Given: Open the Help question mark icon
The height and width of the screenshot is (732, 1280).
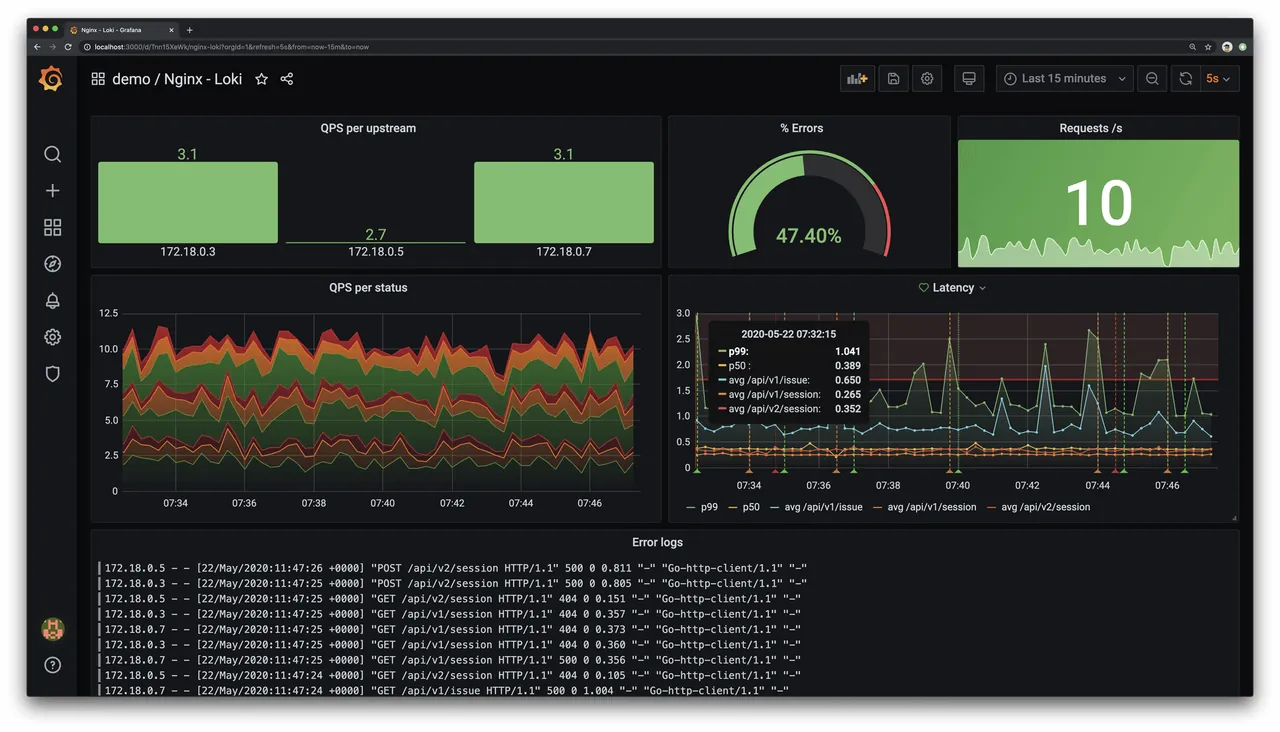Looking at the screenshot, I should coord(53,665).
